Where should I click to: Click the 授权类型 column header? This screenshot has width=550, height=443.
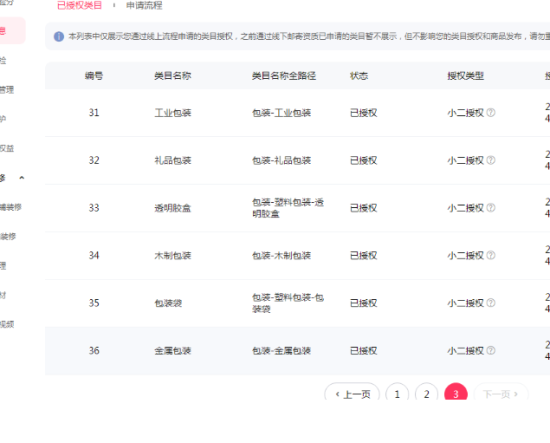click(465, 76)
